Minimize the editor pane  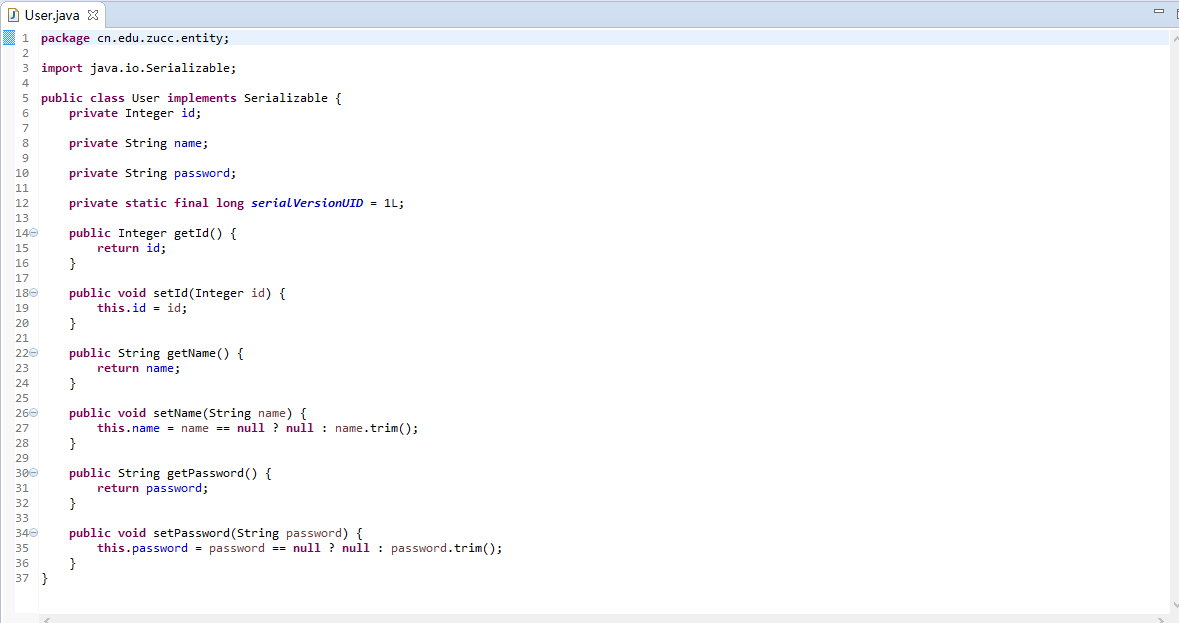pyautogui.click(x=1159, y=11)
